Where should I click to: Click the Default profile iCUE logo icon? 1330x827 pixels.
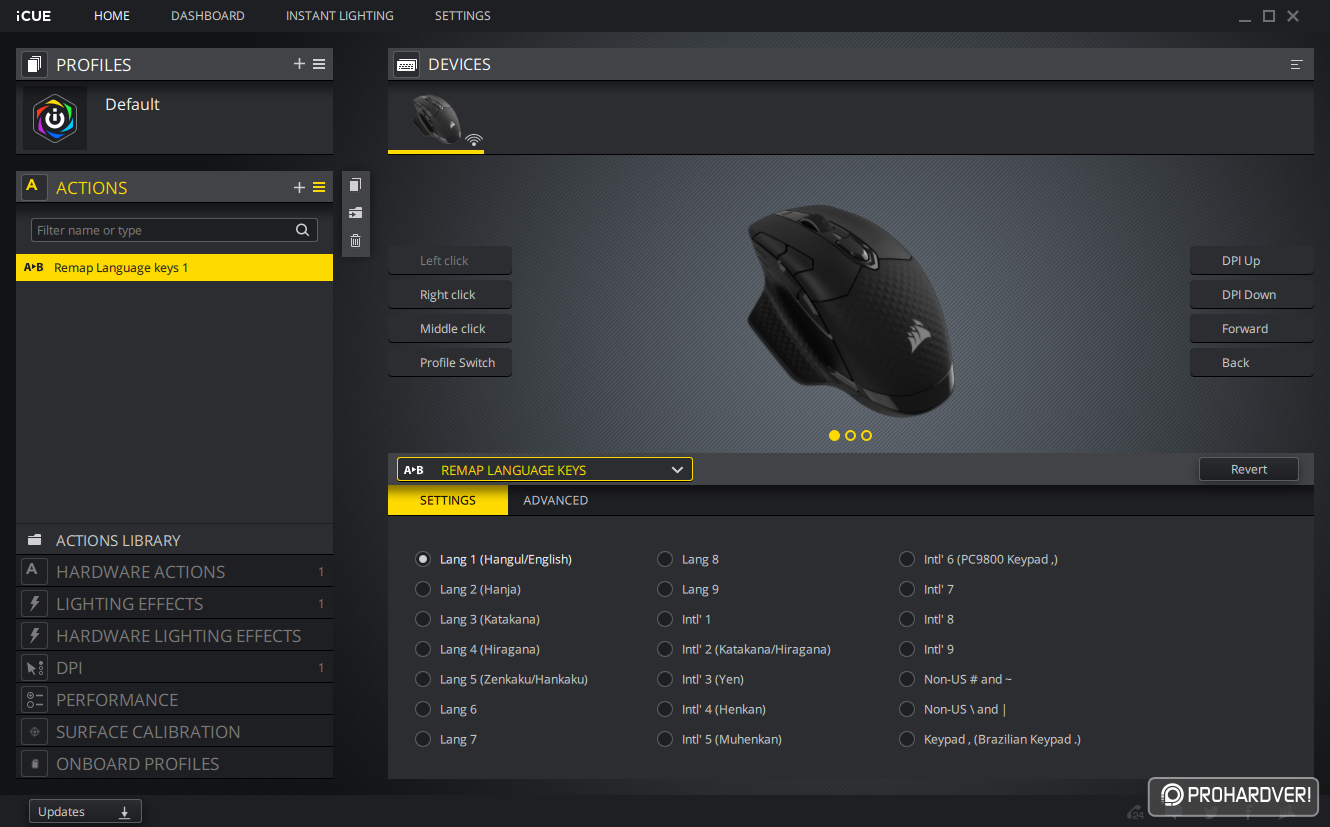coord(55,118)
